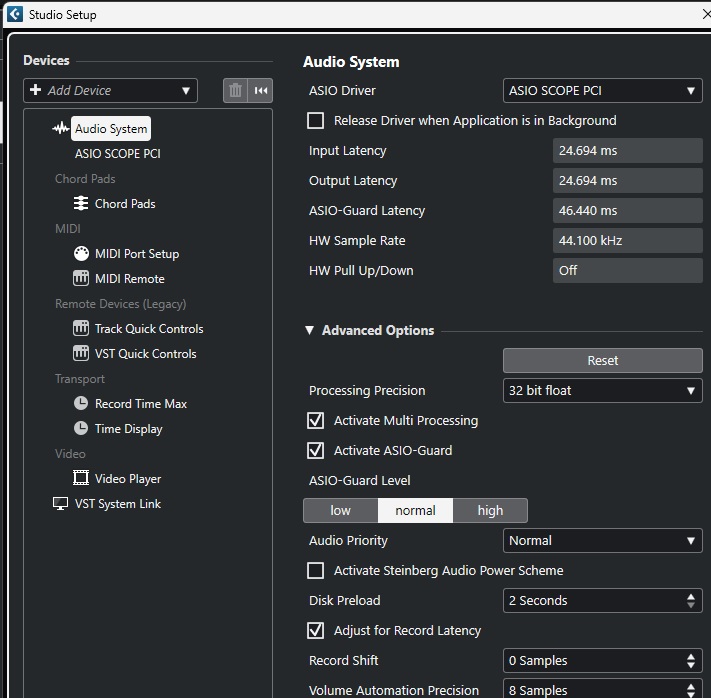
Task: Enable Activate Steinberg Audio Power Scheme
Action: point(316,571)
